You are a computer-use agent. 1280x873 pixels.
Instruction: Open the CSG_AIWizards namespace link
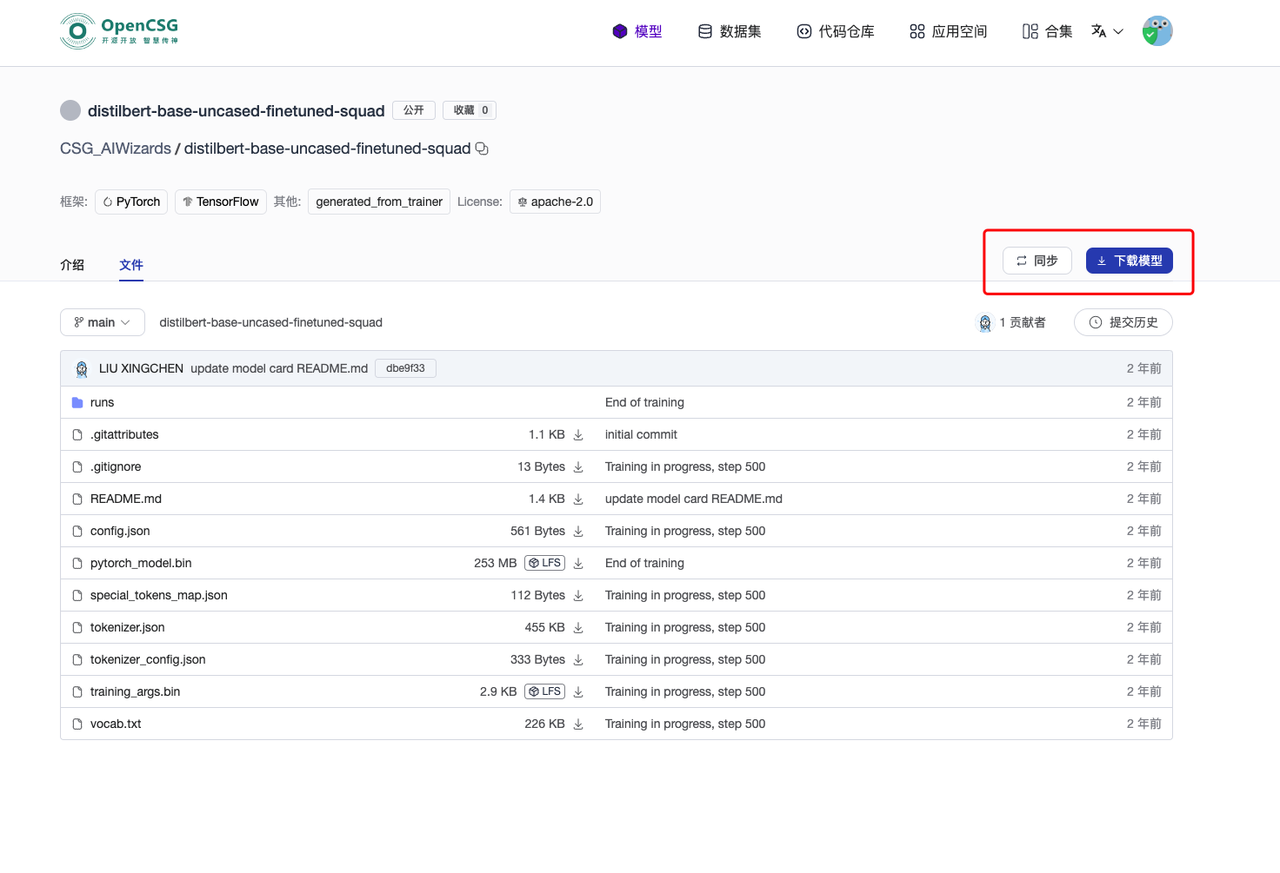tap(115, 148)
